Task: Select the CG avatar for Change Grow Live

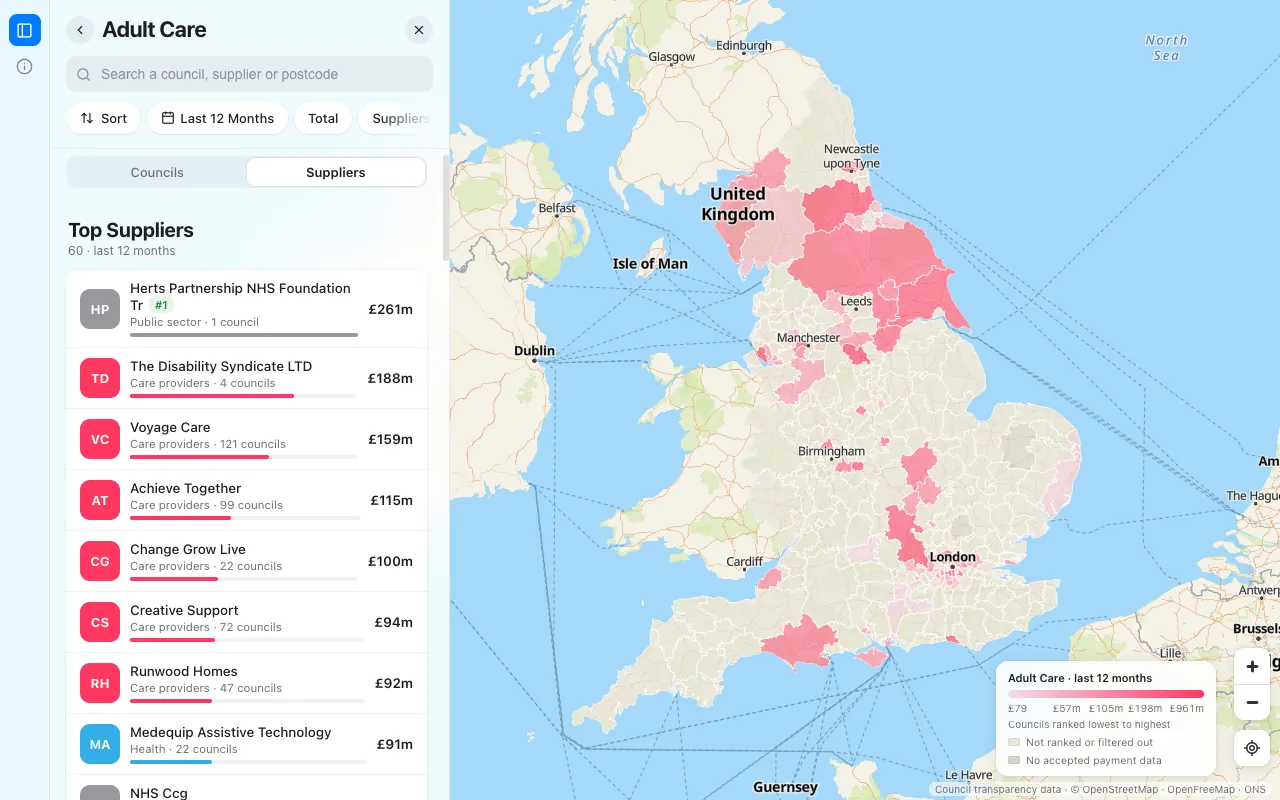Action: [x=100, y=561]
